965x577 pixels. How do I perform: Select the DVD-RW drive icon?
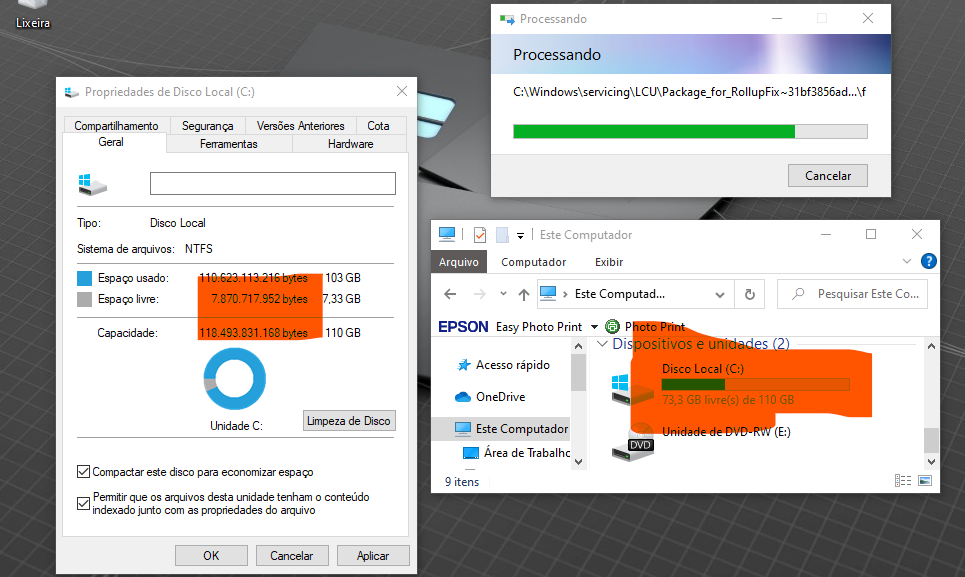(x=633, y=443)
